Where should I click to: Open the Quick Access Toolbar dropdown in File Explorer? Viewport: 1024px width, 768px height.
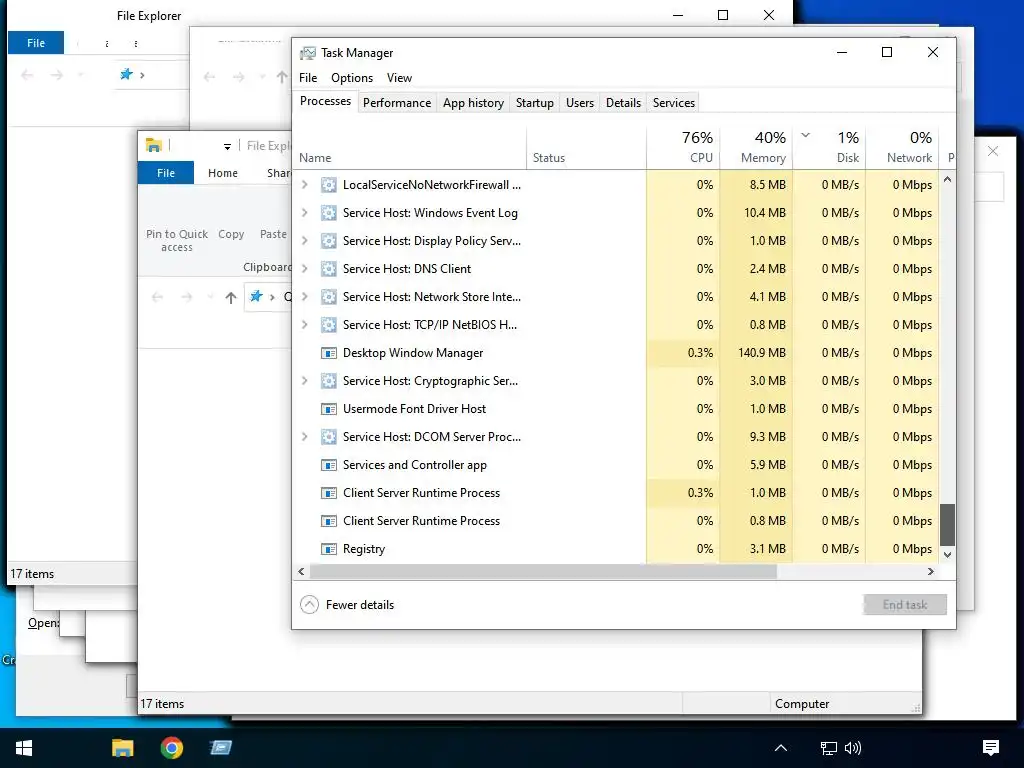pos(227,146)
